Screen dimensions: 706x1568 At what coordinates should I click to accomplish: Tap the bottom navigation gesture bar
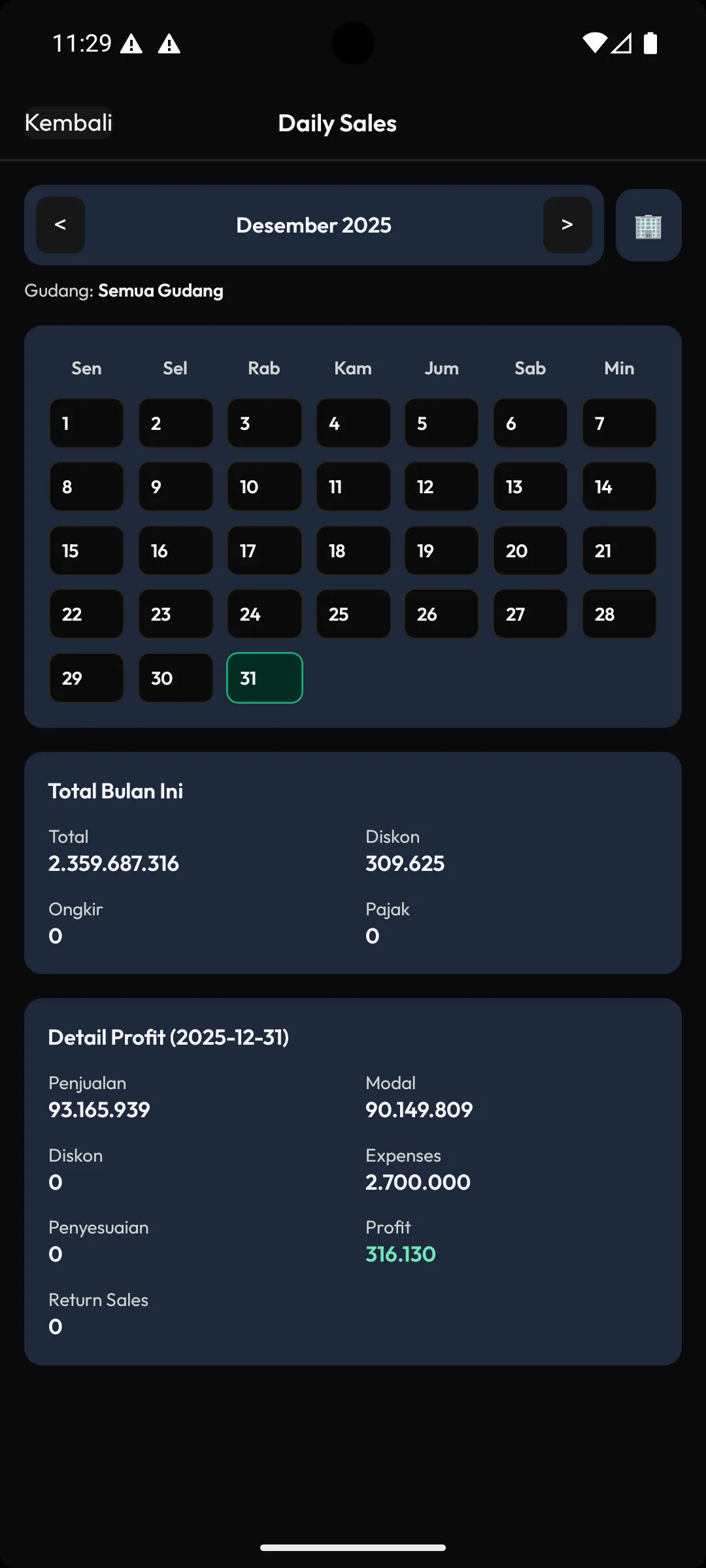pyautogui.click(x=353, y=1547)
